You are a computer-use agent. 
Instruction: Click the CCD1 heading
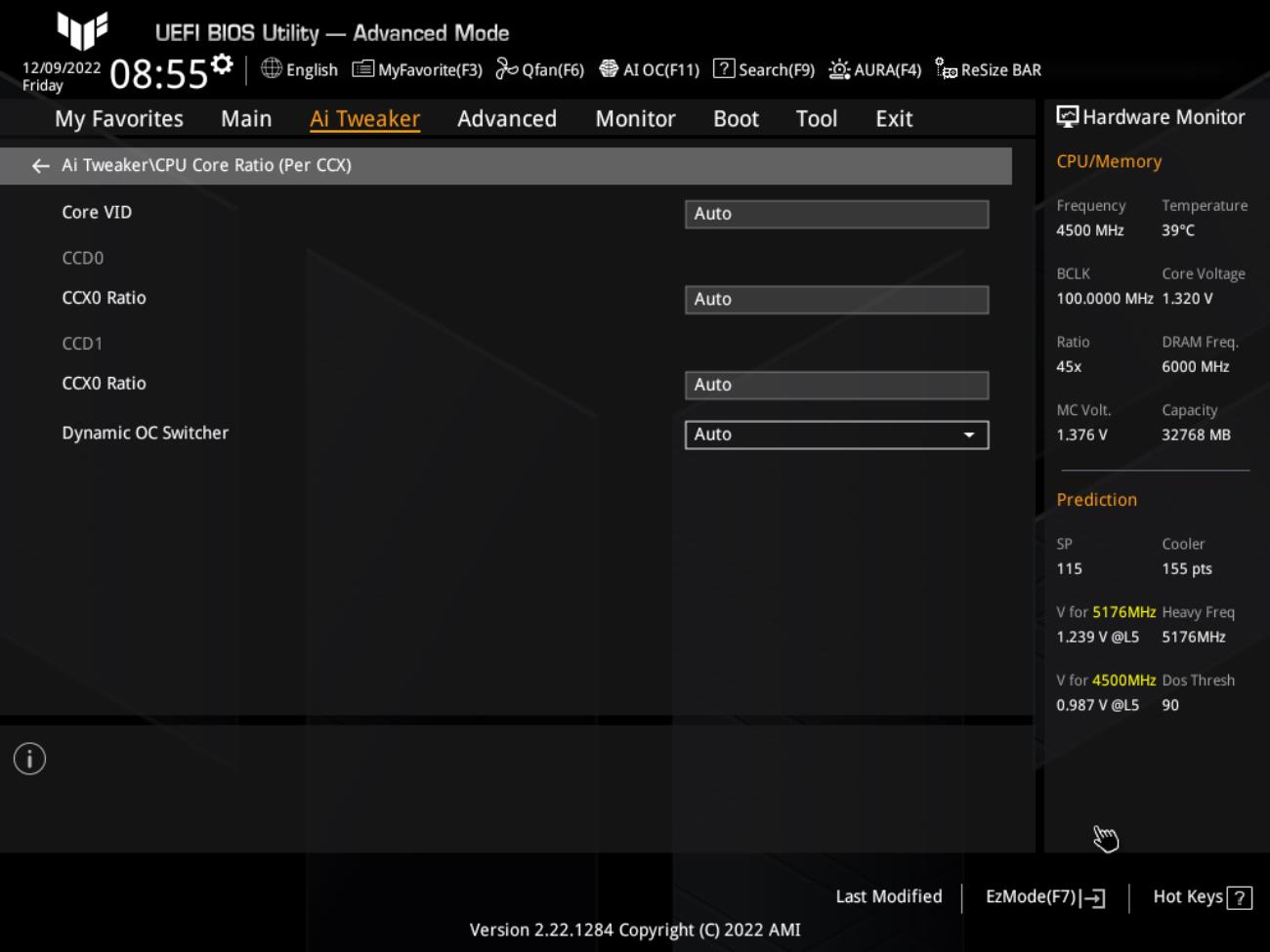(x=83, y=344)
